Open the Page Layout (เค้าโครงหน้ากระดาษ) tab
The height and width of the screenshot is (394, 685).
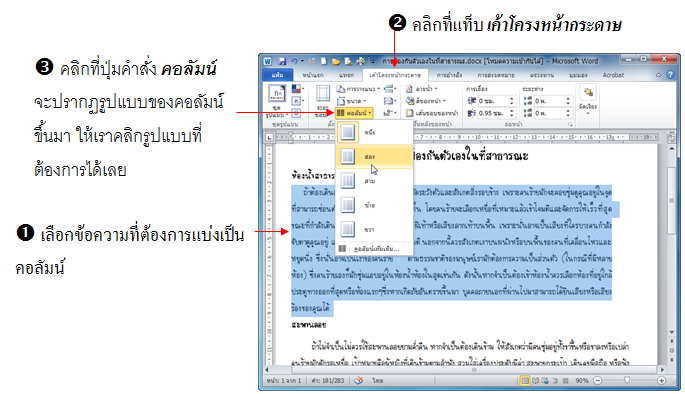(395, 75)
